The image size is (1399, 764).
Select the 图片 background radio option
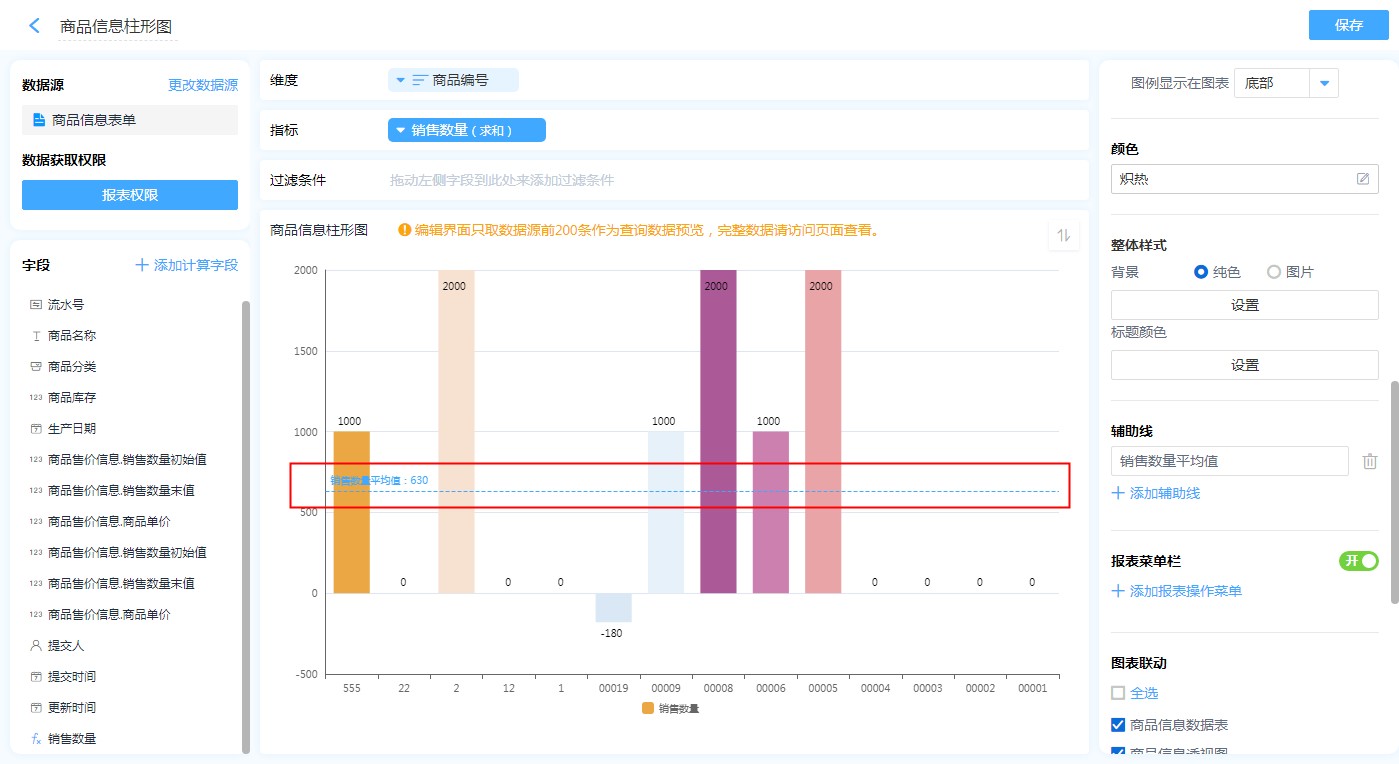[1274, 272]
